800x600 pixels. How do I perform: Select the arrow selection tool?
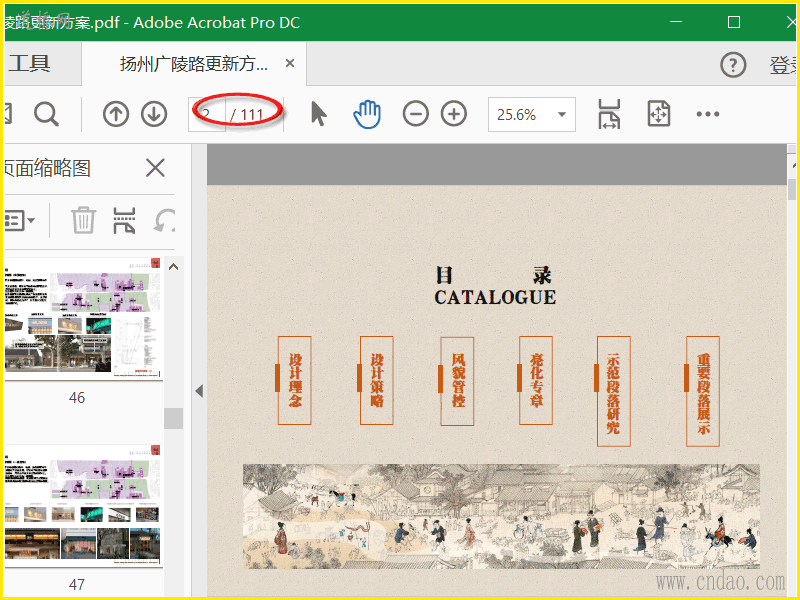[318, 113]
